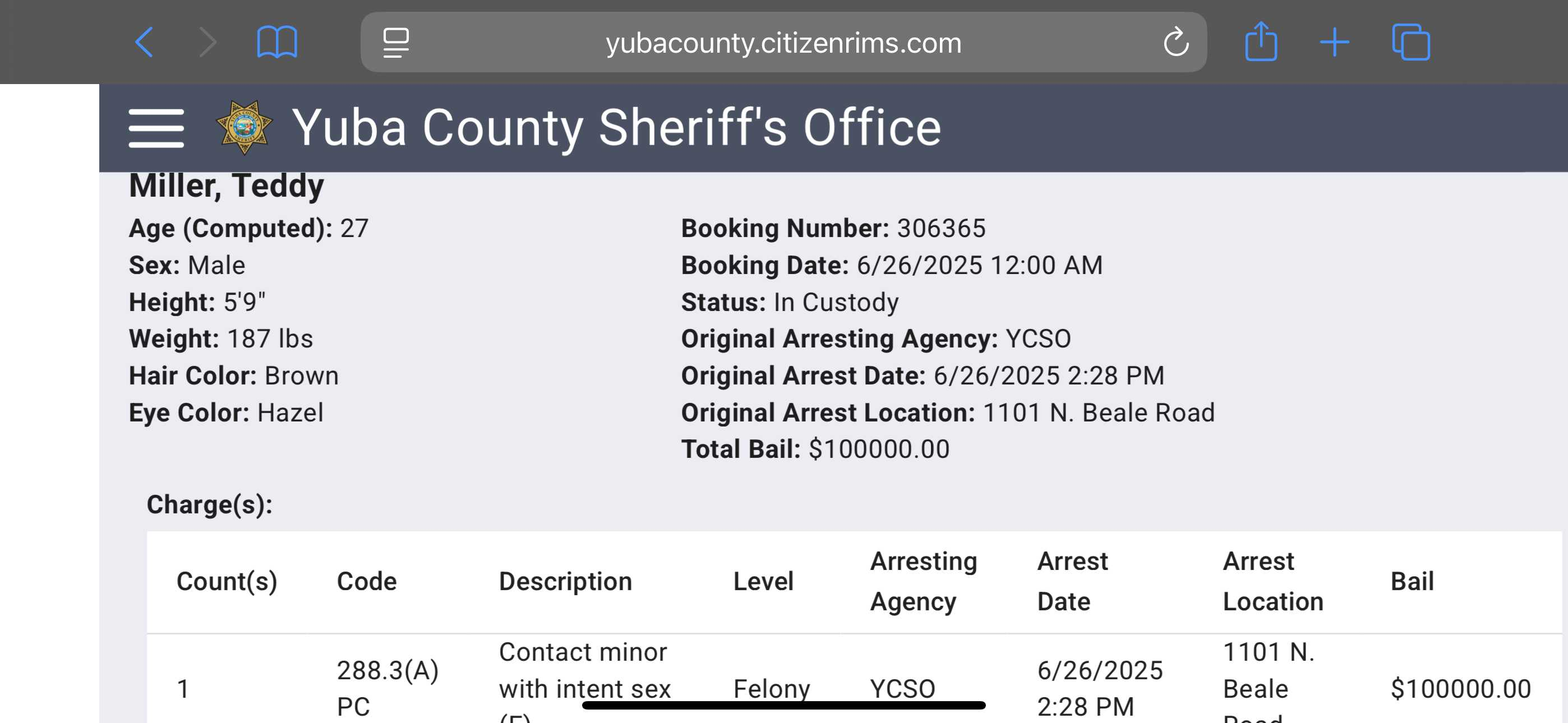1568x723 pixels.
Task: Click the Level column header
Action: click(763, 581)
